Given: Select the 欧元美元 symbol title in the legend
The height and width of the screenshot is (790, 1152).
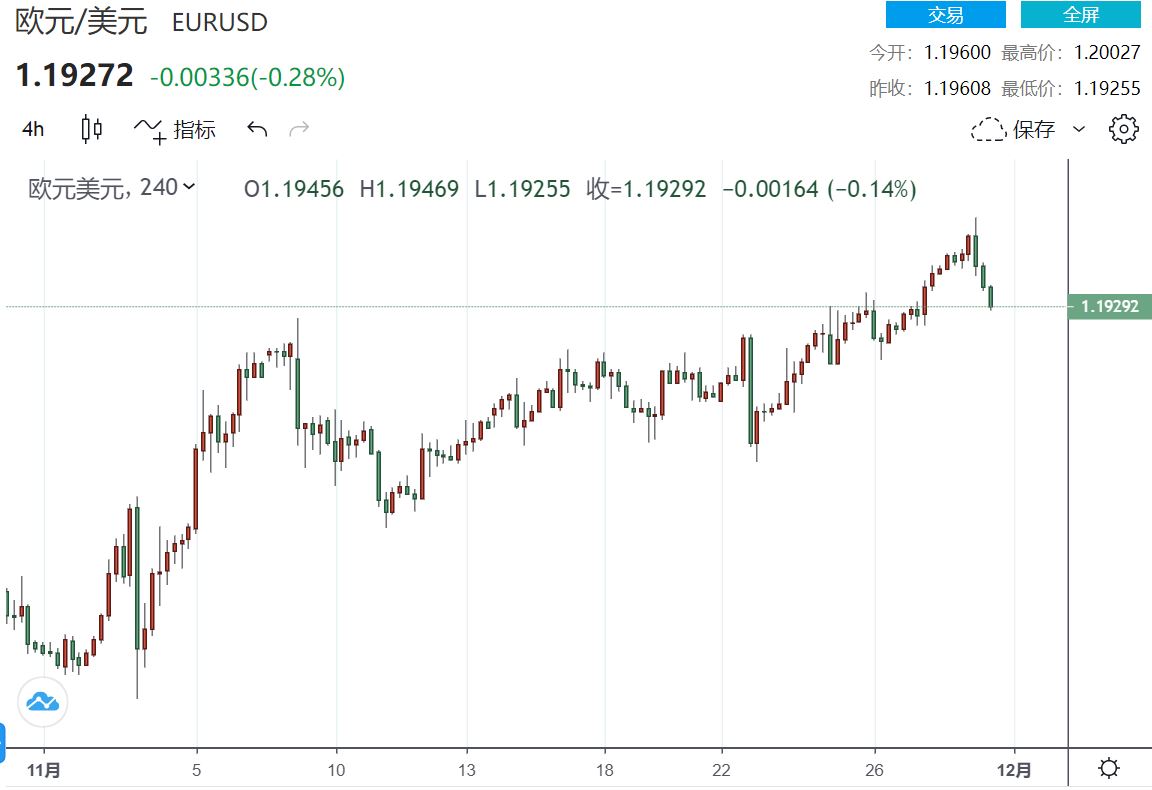Looking at the screenshot, I should tap(79, 188).
